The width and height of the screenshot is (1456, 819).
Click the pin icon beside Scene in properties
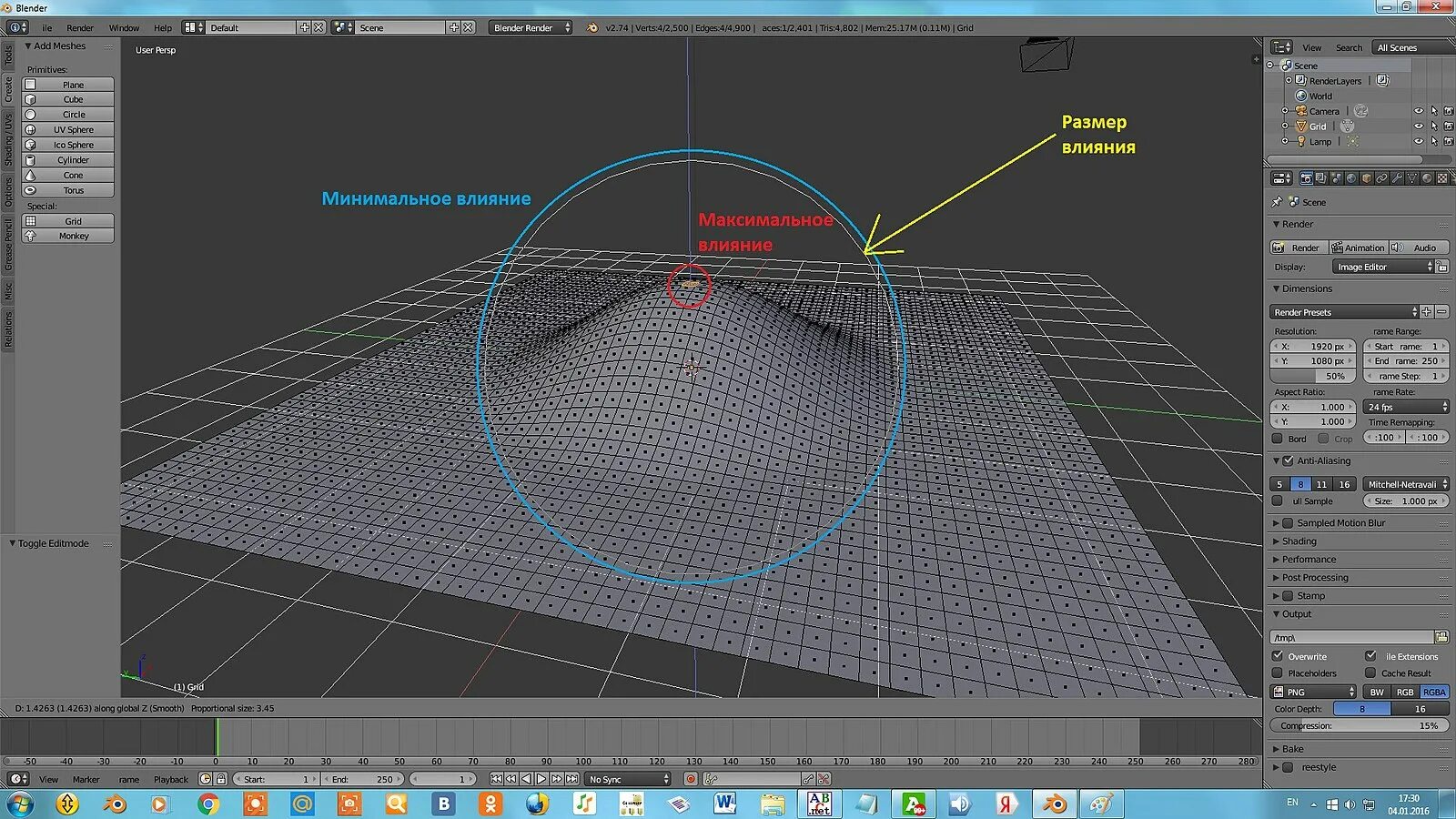[1277, 202]
